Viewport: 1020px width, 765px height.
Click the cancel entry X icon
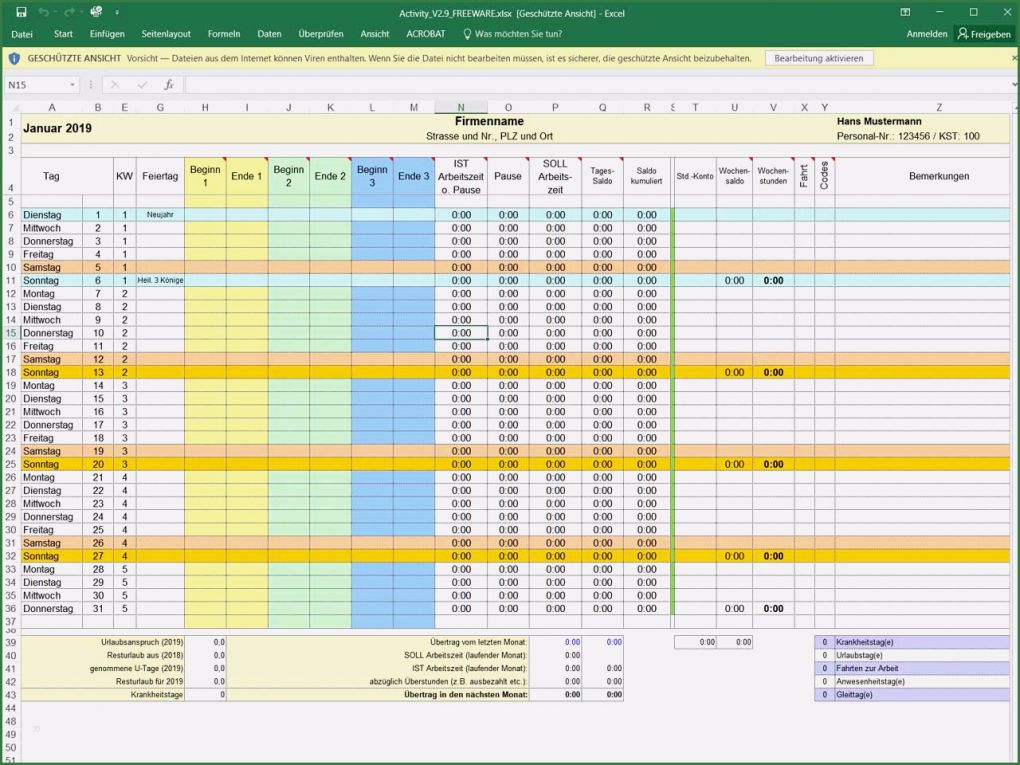click(115, 85)
